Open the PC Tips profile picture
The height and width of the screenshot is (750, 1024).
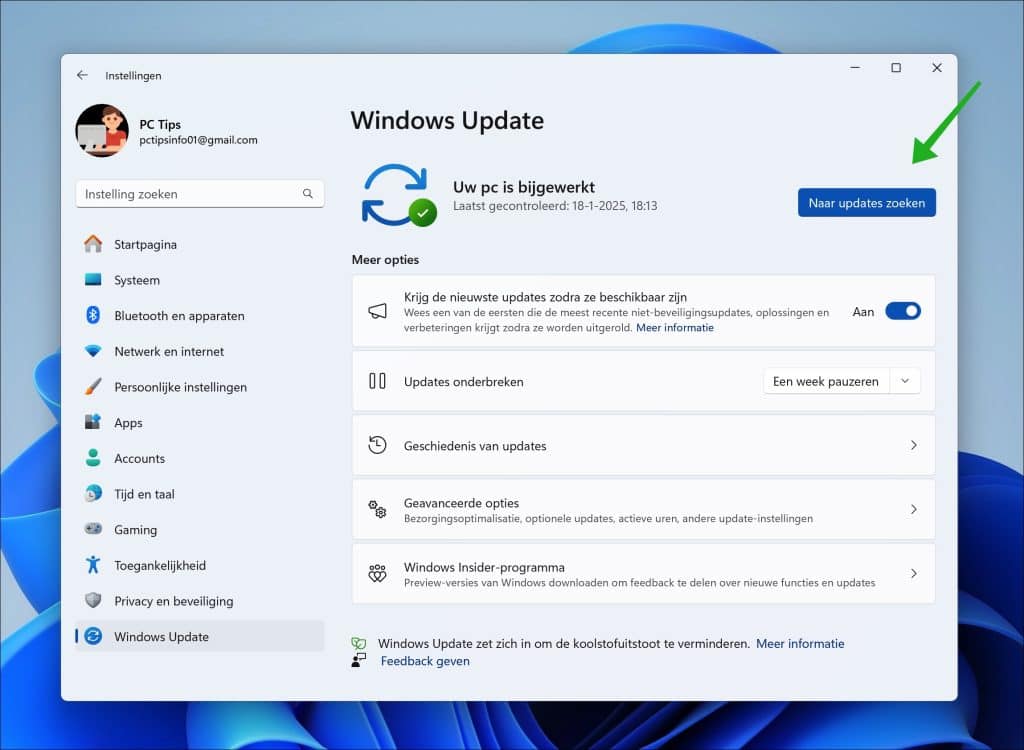[x=102, y=131]
